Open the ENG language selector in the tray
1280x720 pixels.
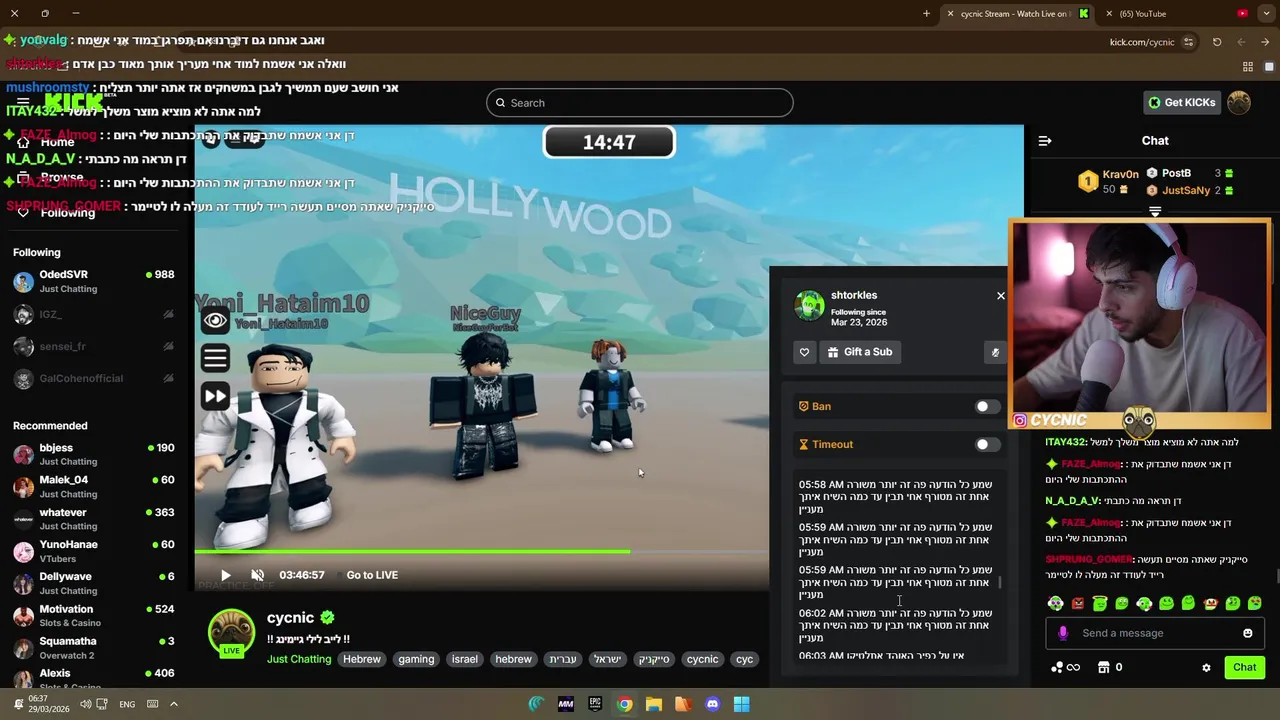tap(127, 704)
